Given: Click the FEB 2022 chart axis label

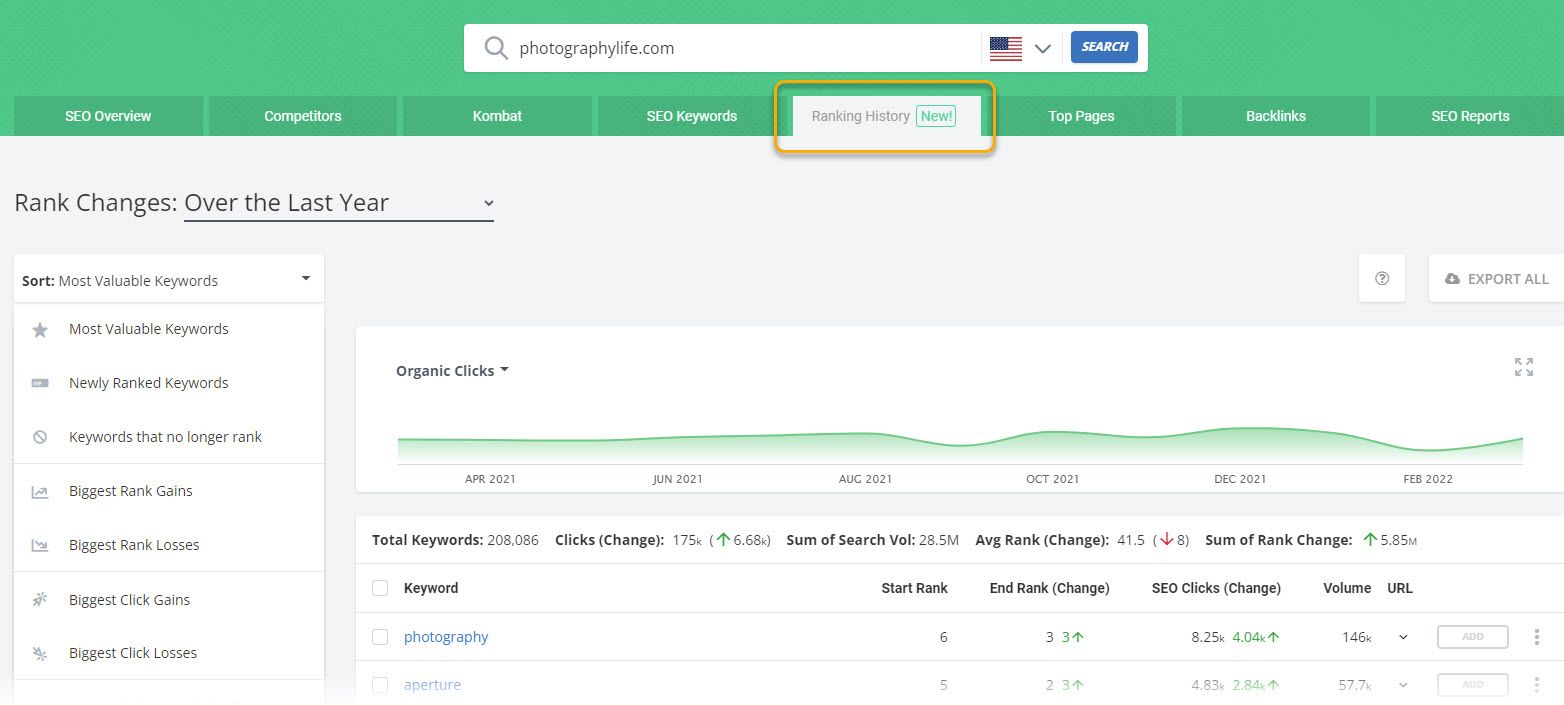Looking at the screenshot, I should (x=1428, y=479).
